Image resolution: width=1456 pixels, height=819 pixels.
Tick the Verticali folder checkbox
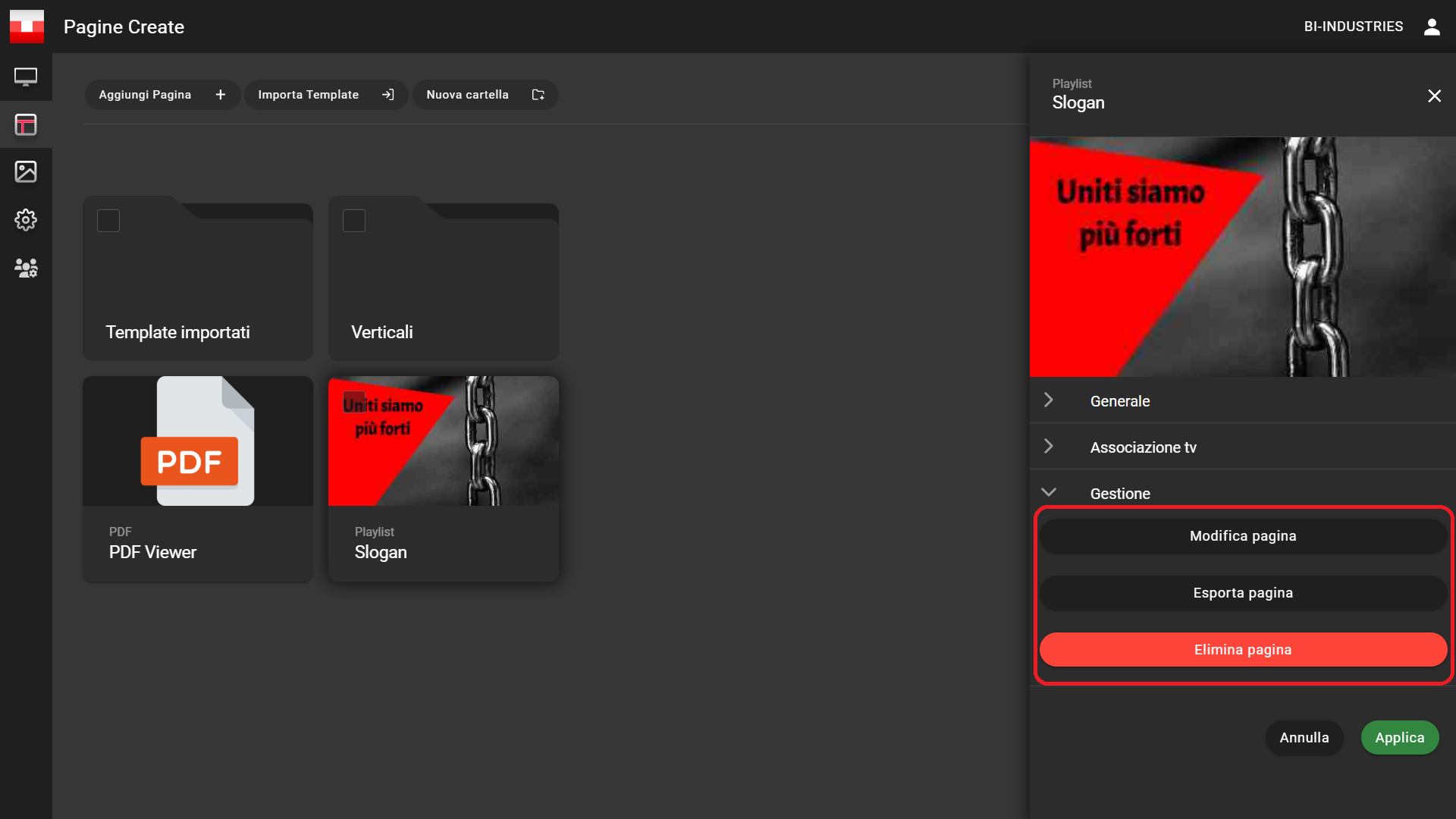pos(354,221)
